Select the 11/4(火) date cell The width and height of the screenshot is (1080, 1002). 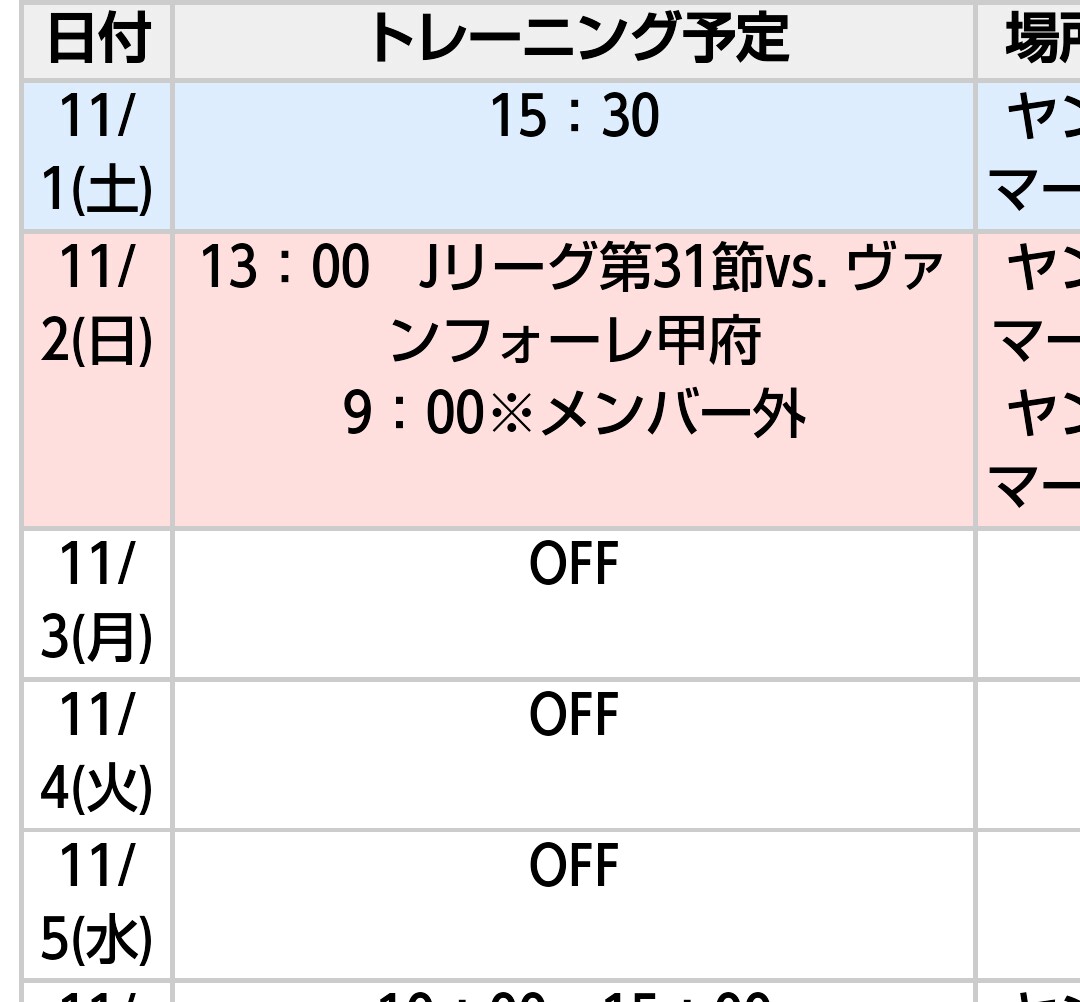click(x=97, y=753)
